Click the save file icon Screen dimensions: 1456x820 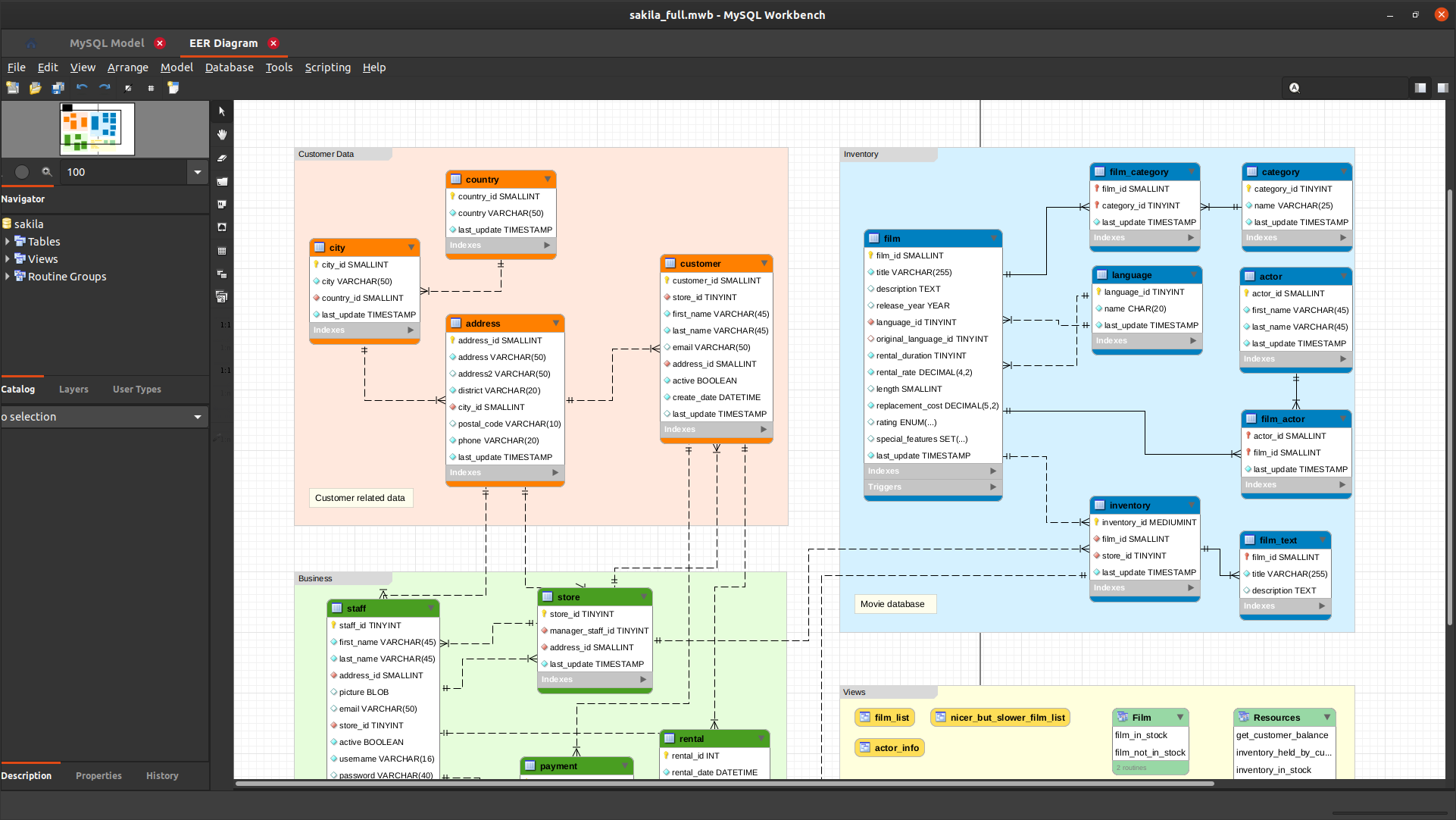57,87
